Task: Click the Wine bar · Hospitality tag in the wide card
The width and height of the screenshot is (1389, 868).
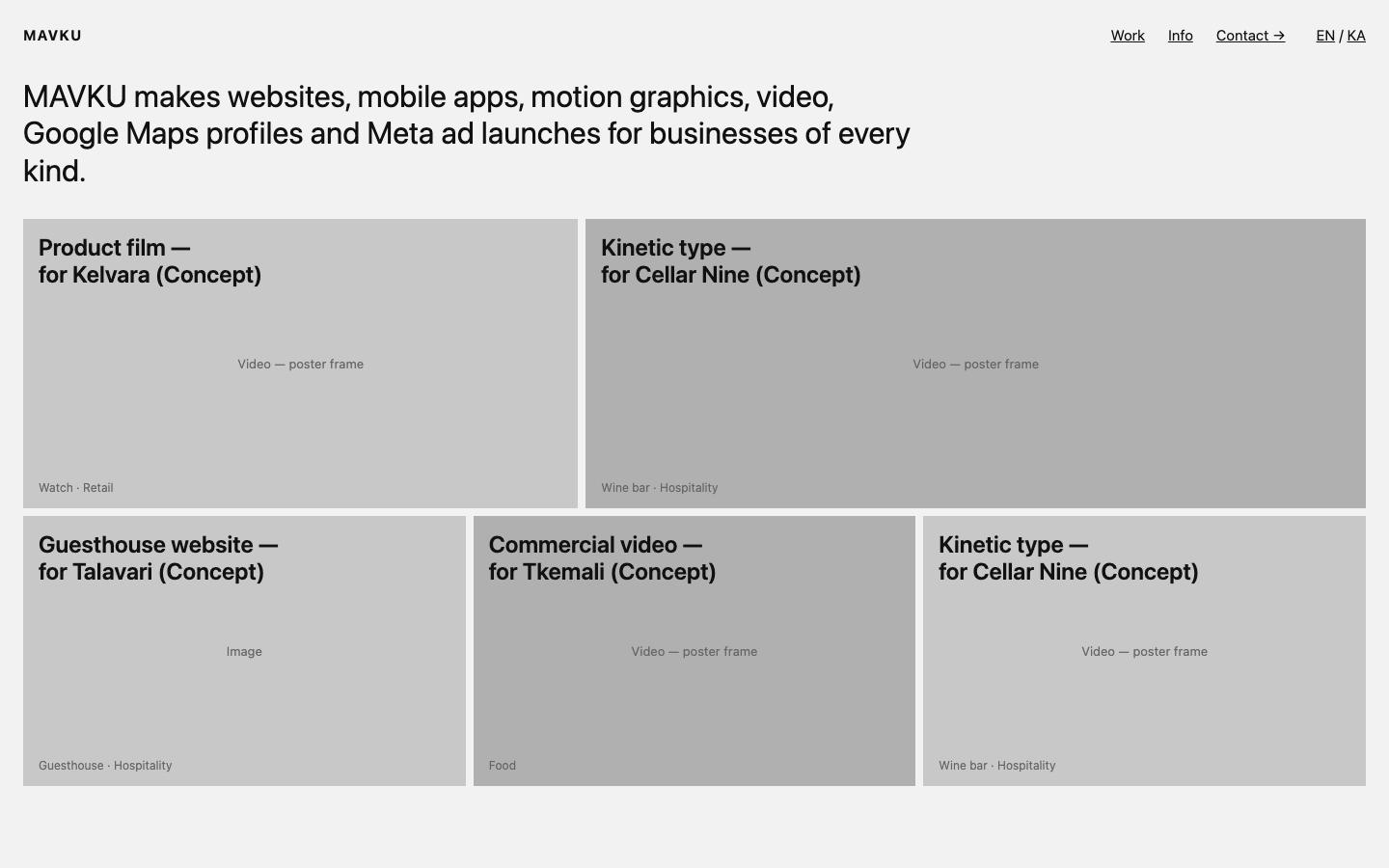Action: click(660, 488)
